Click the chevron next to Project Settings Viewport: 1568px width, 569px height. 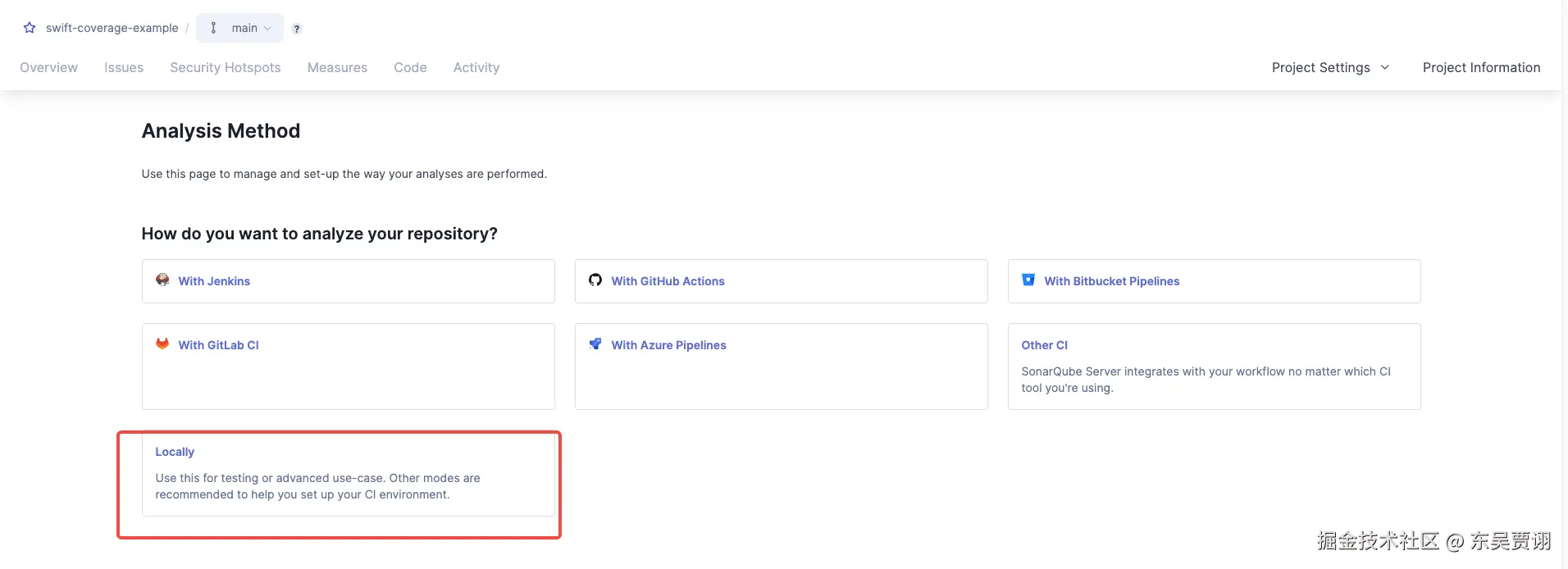tap(1385, 67)
